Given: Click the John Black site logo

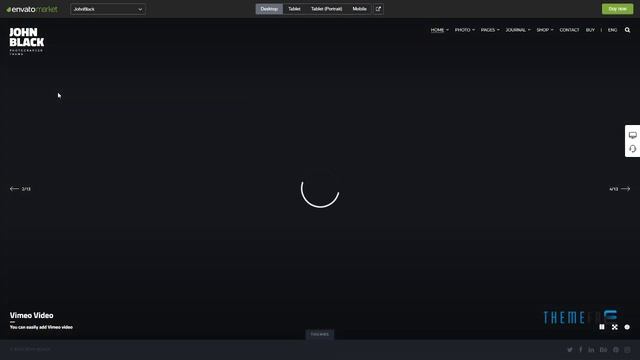Looking at the screenshot, I should pyautogui.click(x=27, y=41).
